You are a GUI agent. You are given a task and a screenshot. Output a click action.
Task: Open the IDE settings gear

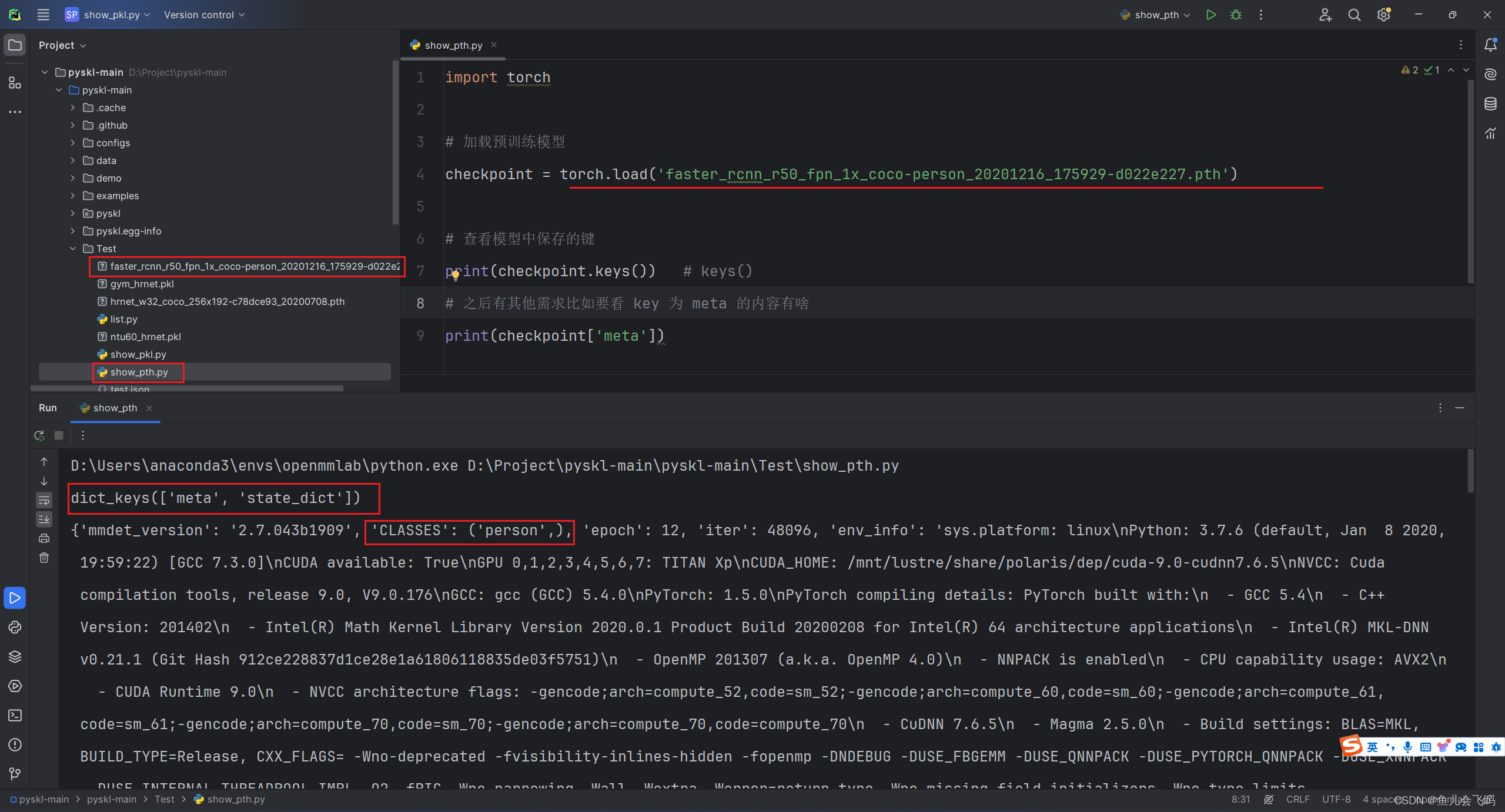(1383, 15)
